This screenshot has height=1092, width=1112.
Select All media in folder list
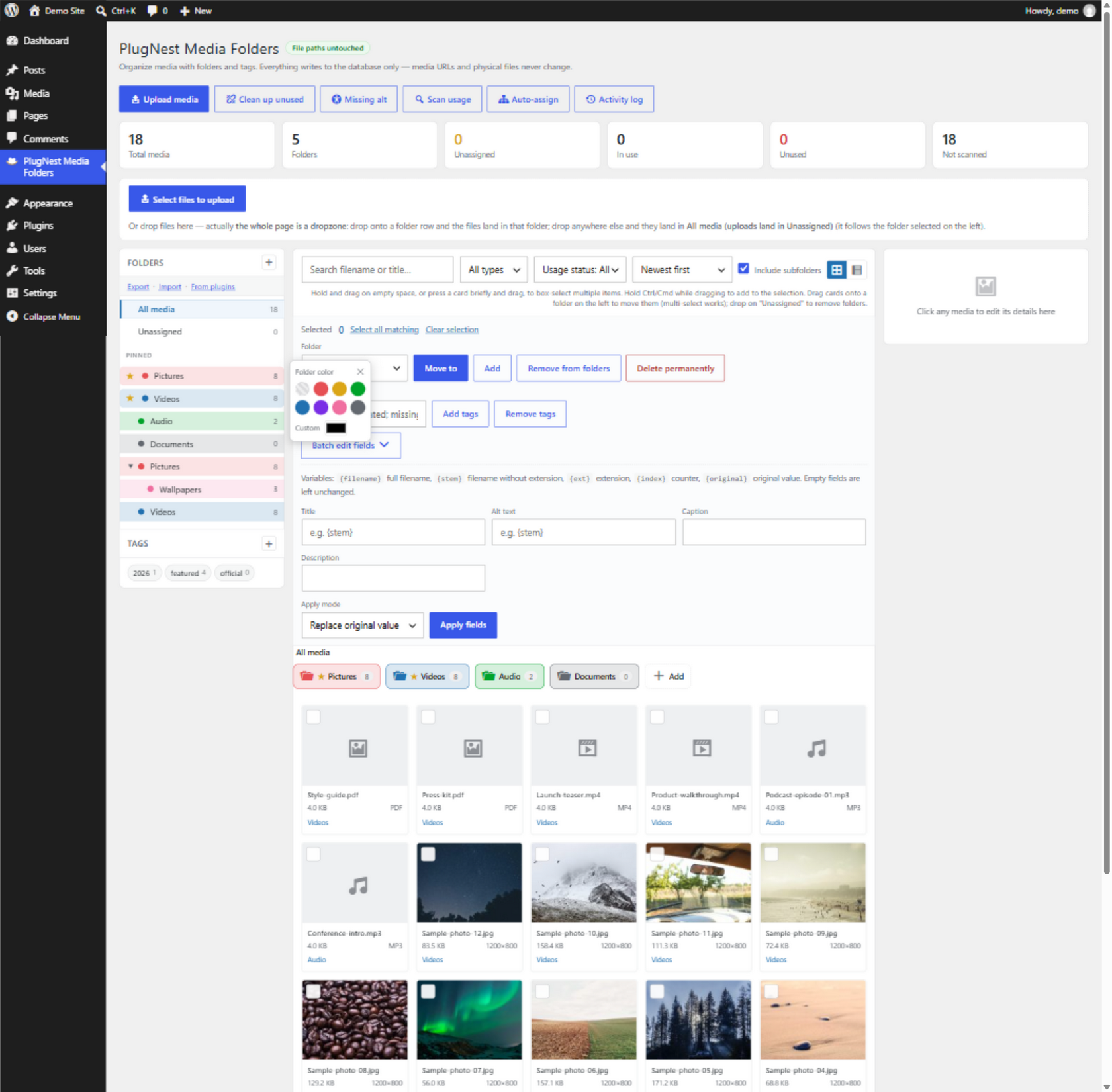click(x=202, y=309)
